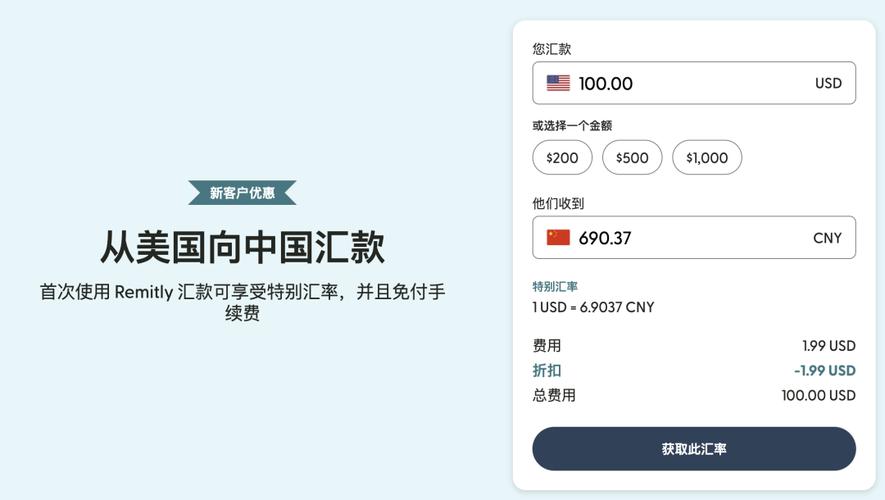The width and height of the screenshot is (885, 500).
Task: Edit the 690.37 receive amount field
Action: point(694,238)
